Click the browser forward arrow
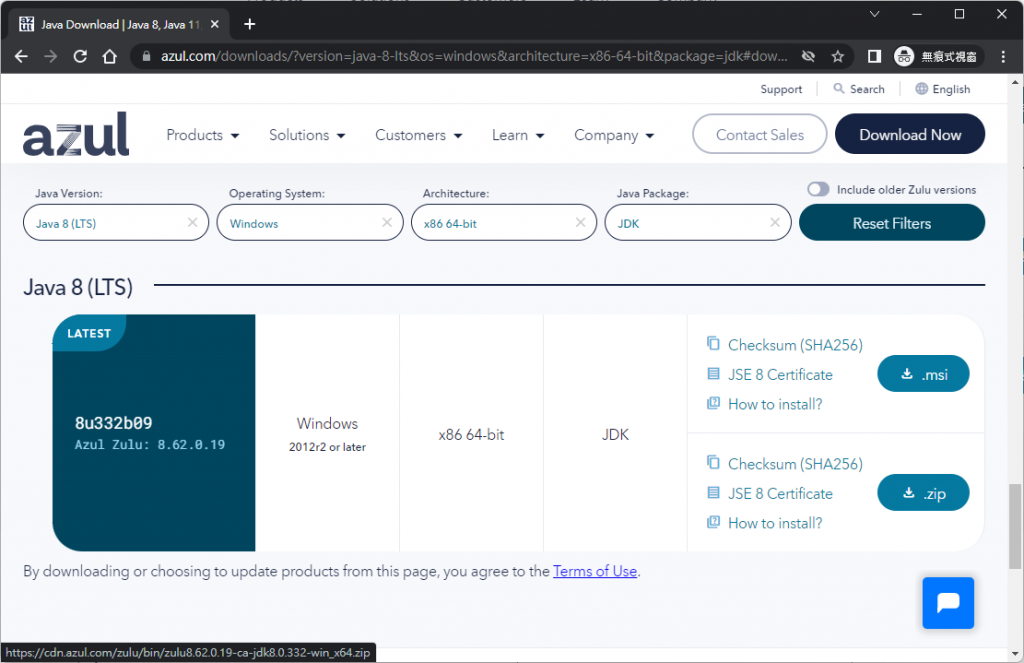The image size is (1024, 663). 50,57
